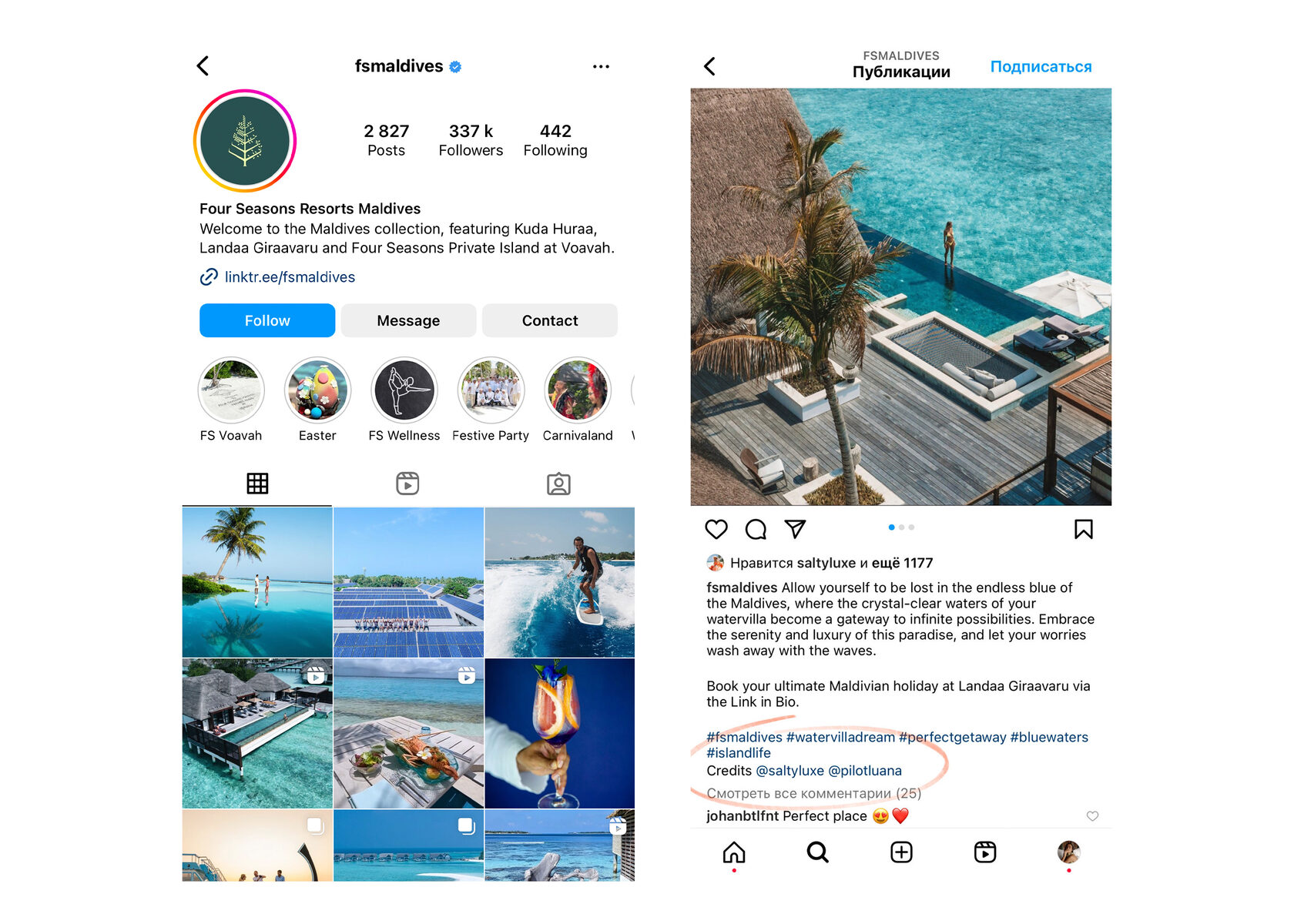The width and height of the screenshot is (1294, 924).
Task: Switch to the Reels tab on profile
Action: click(407, 484)
